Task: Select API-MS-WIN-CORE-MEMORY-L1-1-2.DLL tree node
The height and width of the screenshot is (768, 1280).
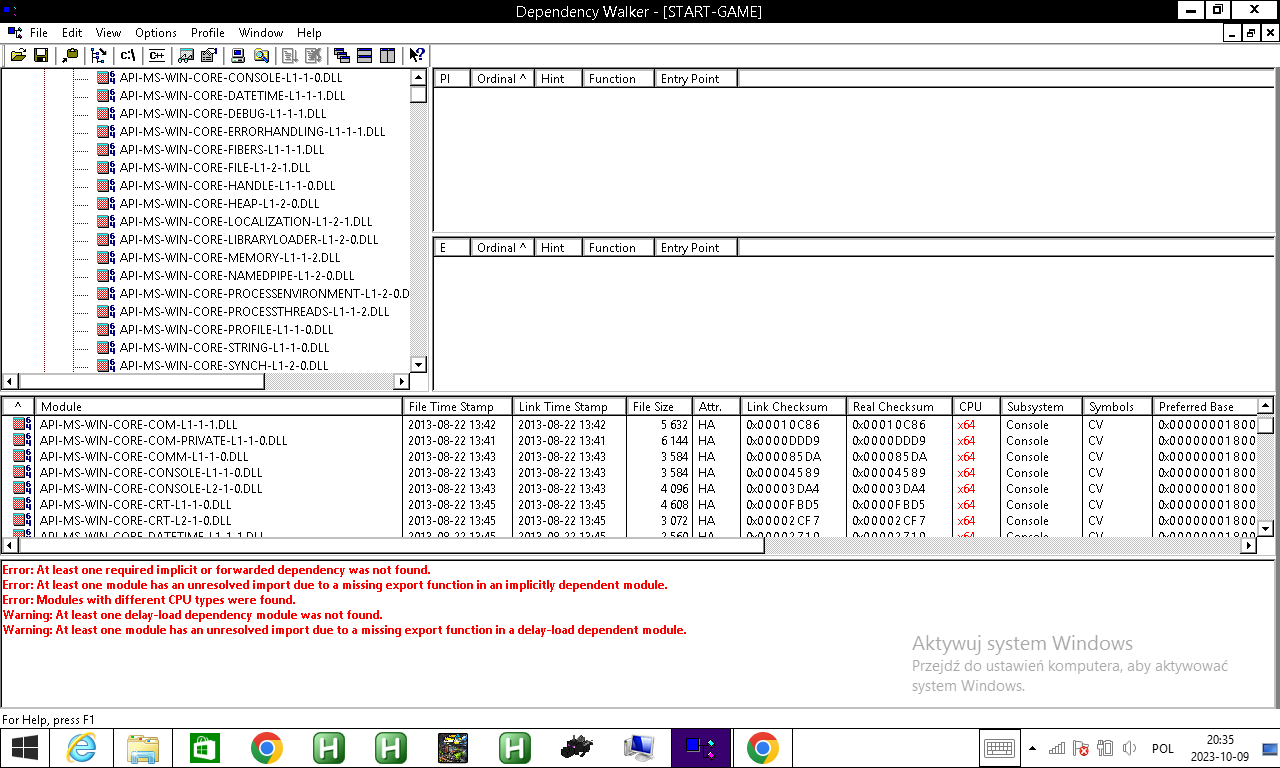Action: tap(230, 258)
